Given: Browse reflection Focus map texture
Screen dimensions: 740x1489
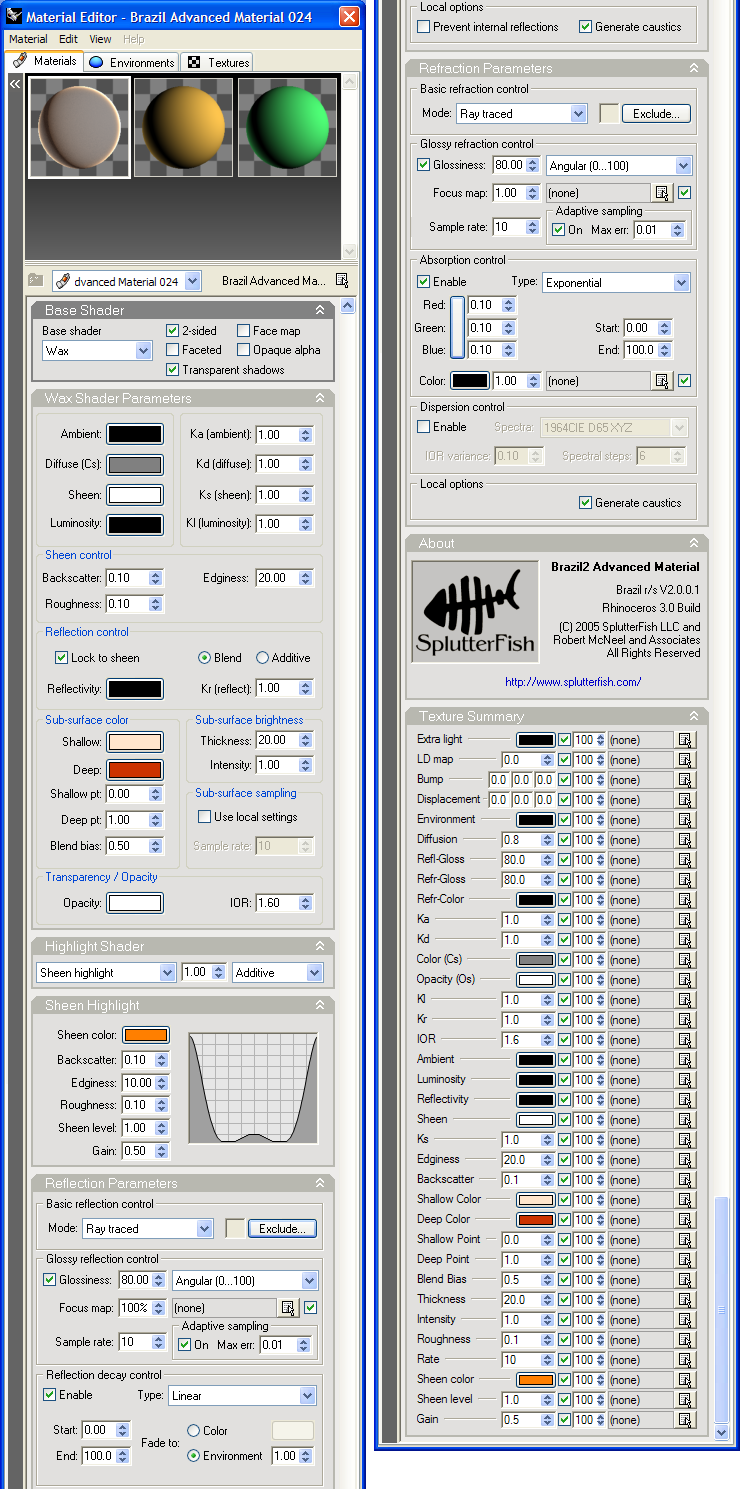Looking at the screenshot, I should coord(288,1308).
